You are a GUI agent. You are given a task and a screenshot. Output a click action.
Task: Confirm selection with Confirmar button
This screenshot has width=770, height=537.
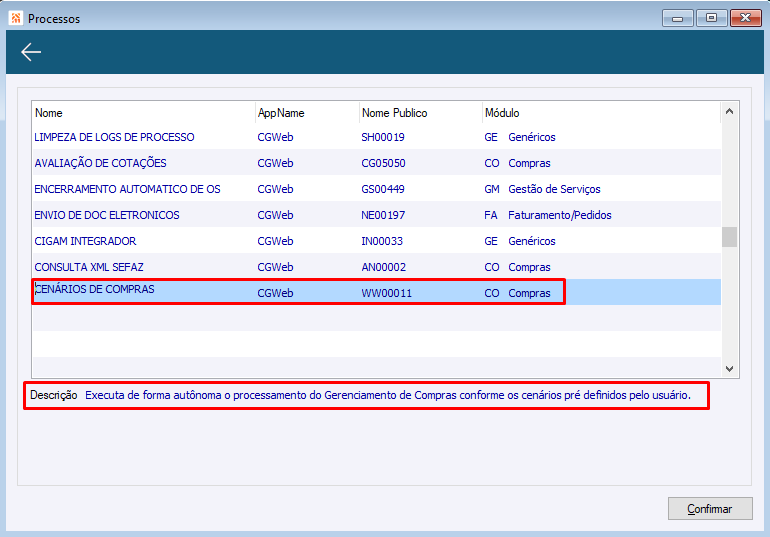710,509
